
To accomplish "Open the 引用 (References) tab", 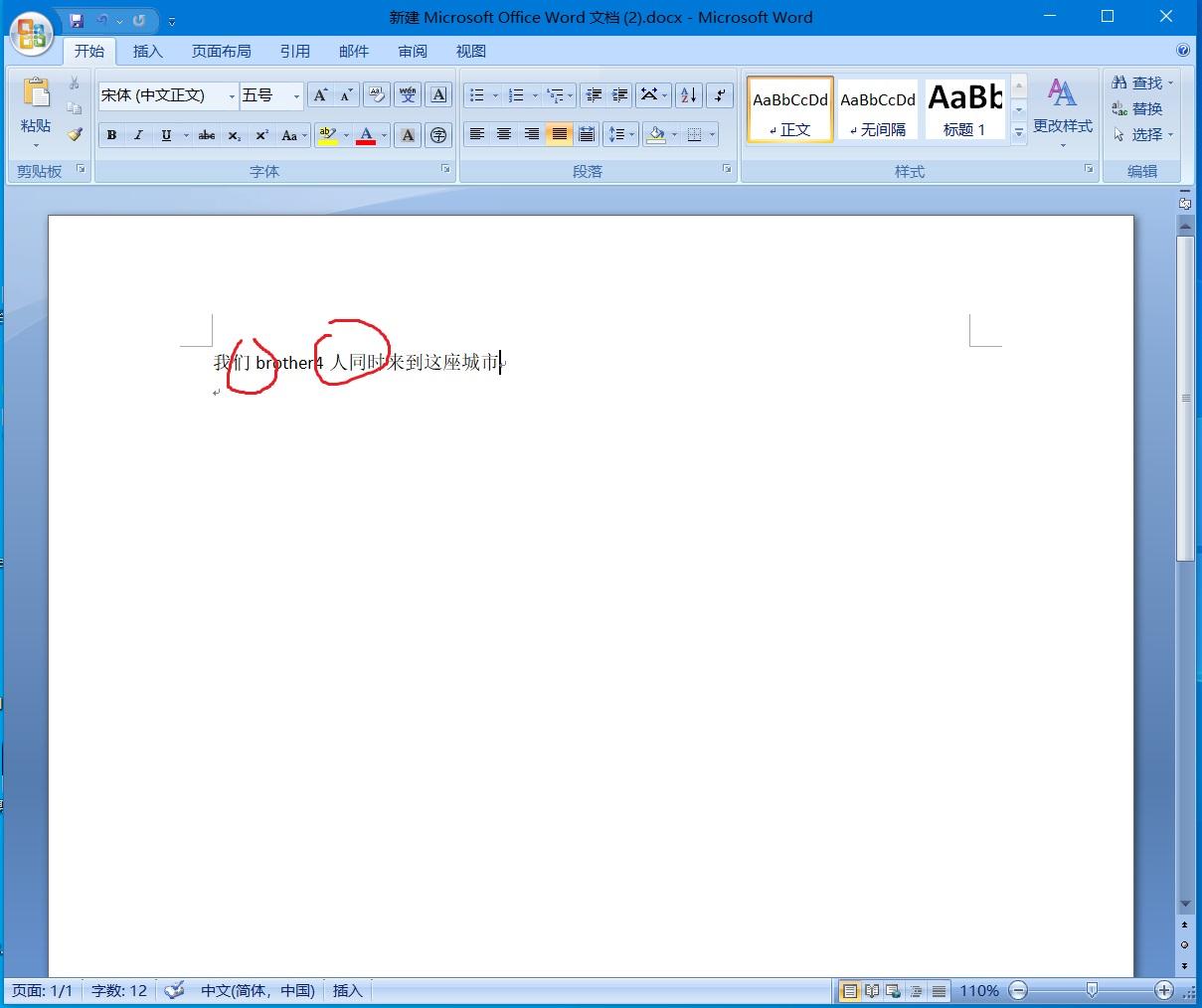I will [x=295, y=51].
